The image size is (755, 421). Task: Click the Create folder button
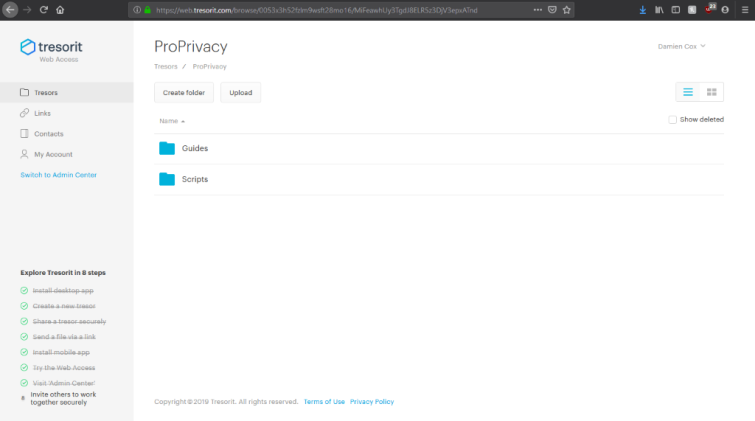click(183, 92)
